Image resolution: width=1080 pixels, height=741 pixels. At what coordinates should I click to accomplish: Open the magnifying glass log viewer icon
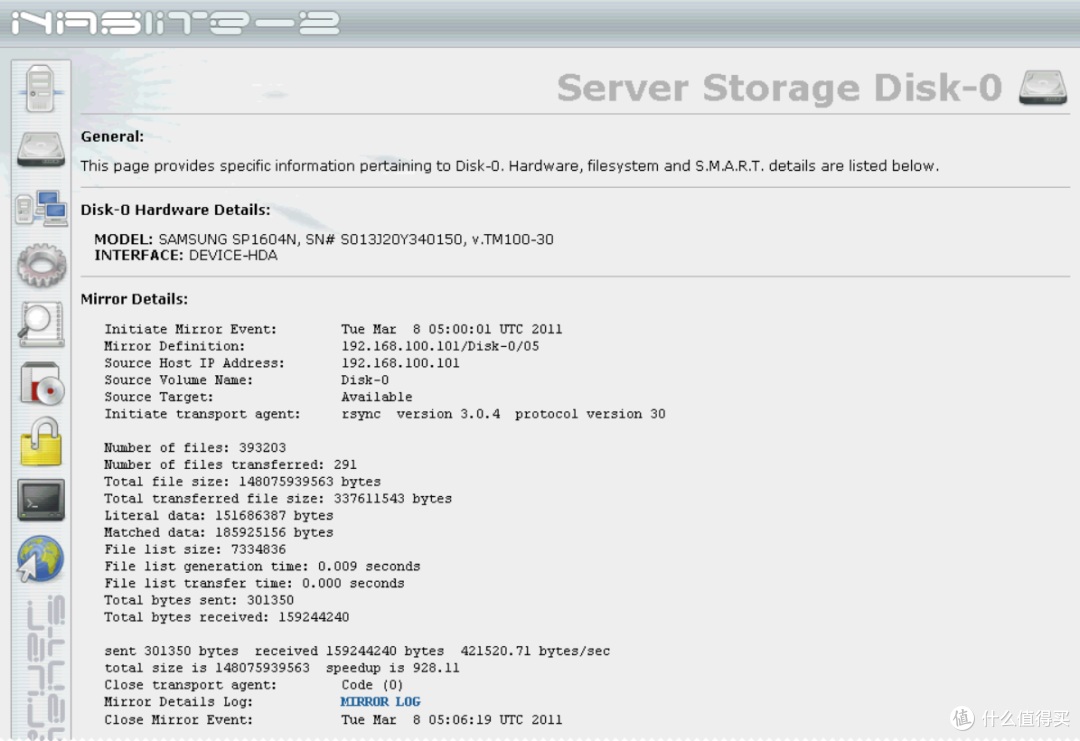point(40,325)
